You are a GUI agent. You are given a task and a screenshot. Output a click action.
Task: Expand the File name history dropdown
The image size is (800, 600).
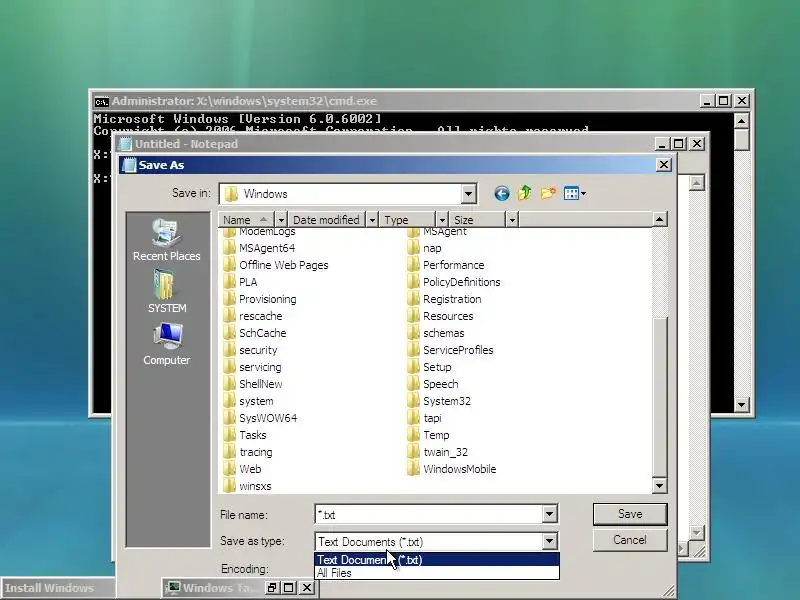point(549,514)
